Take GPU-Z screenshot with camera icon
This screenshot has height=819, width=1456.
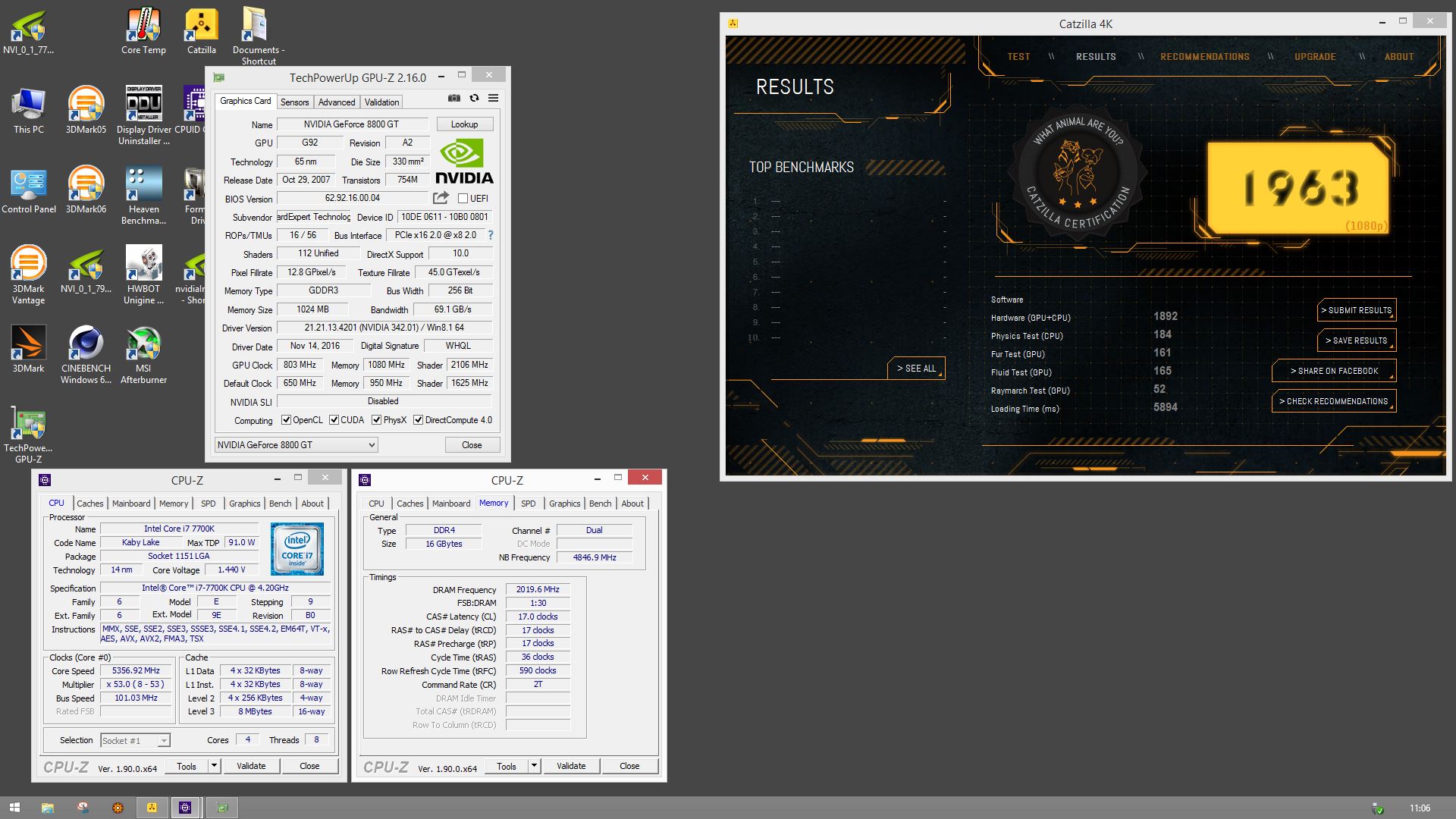(453, 98)
